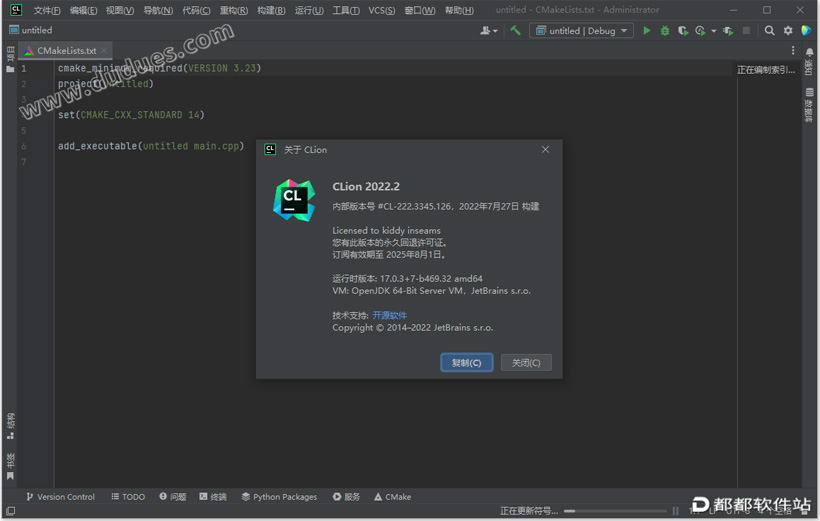This screenshot has width=820, height=521.
Task: Run the untitled configuration with green play
Action: coord(647,30)
